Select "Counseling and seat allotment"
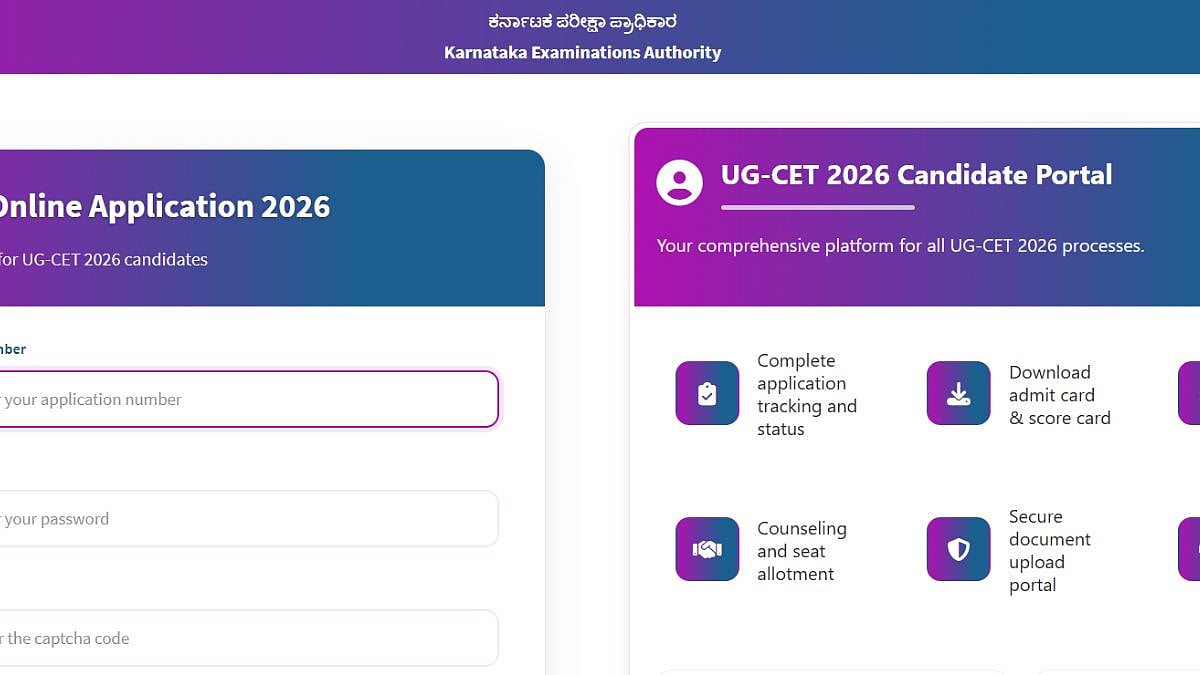 pyautogui.click(x=801, y=550)
